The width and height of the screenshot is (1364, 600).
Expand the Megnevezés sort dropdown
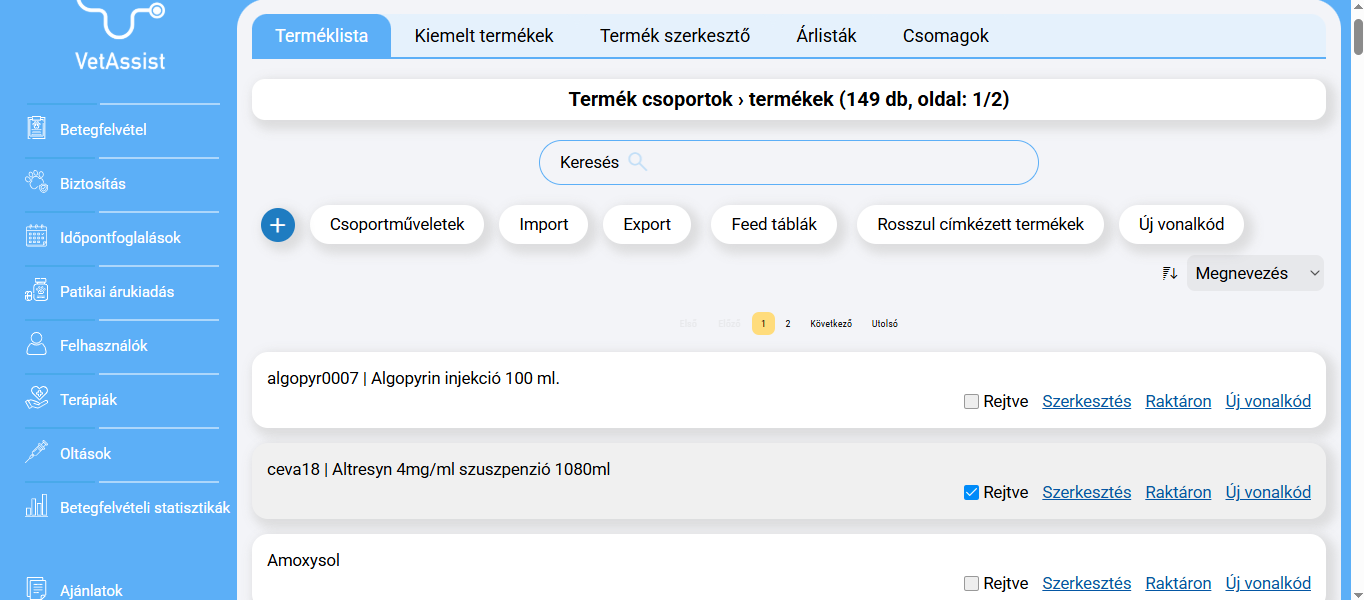coord(1255,273)
